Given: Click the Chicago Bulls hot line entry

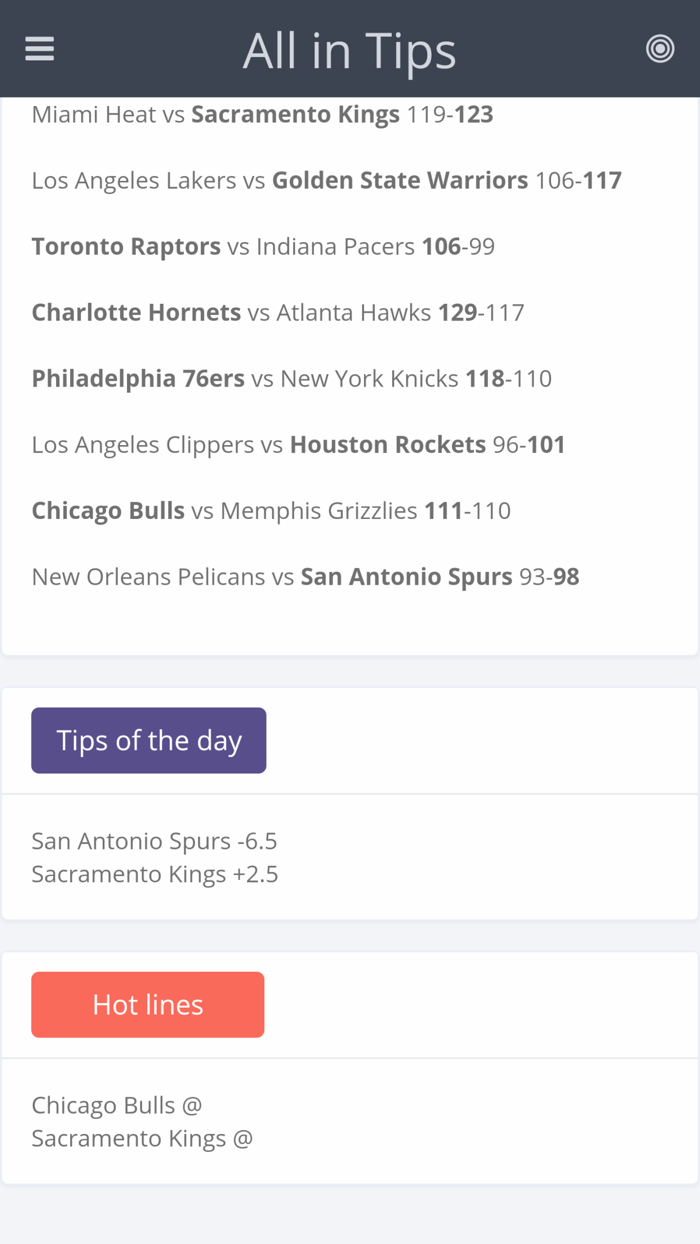Looking at the screenshot, I should (x=117, y=1105).
